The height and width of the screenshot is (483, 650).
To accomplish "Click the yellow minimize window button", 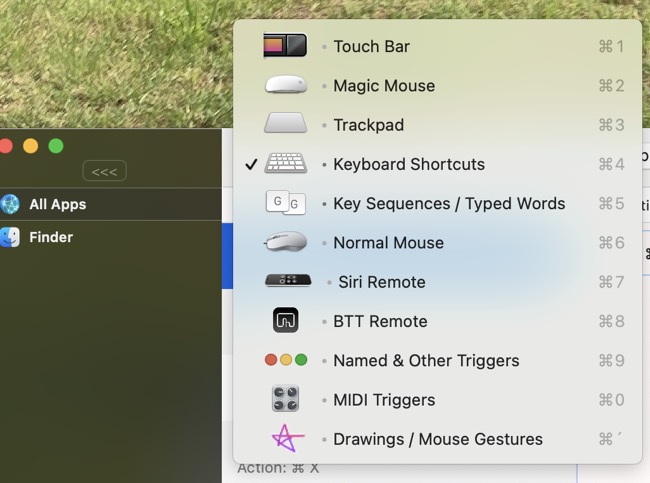I will tap(31, 146).
